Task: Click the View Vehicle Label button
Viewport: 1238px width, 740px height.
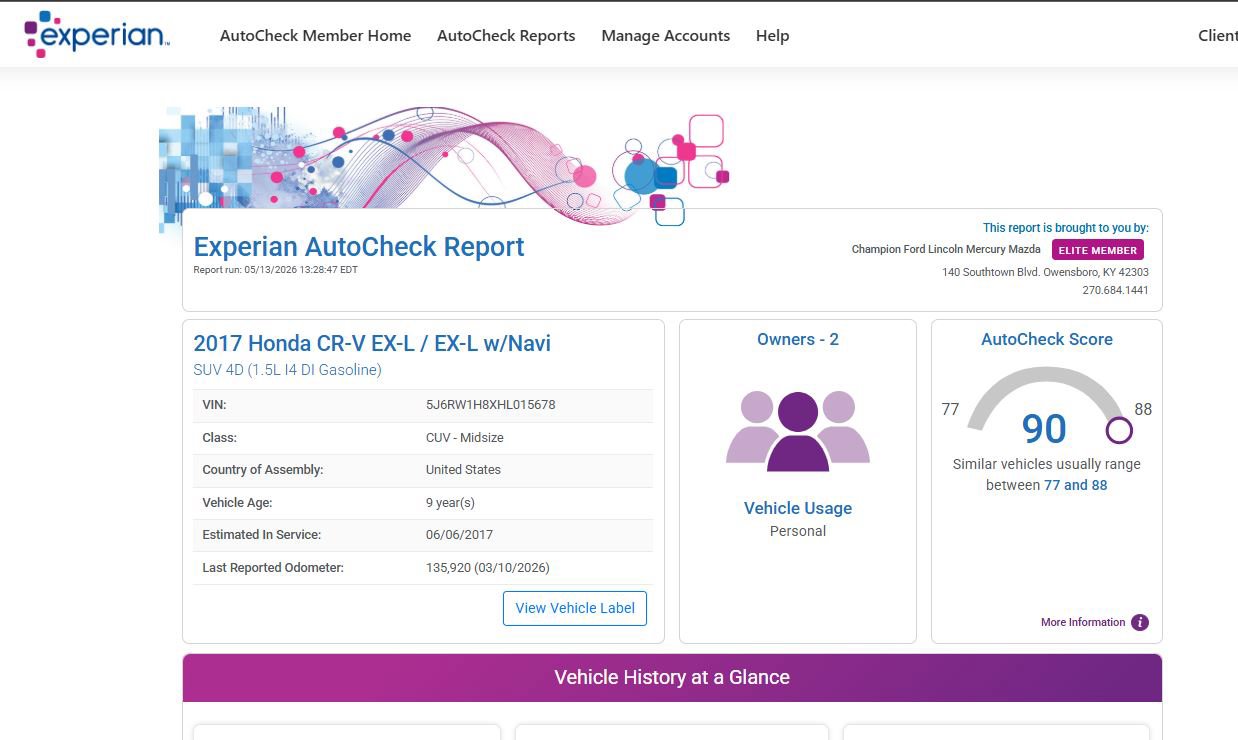Action: click(575, 608)
